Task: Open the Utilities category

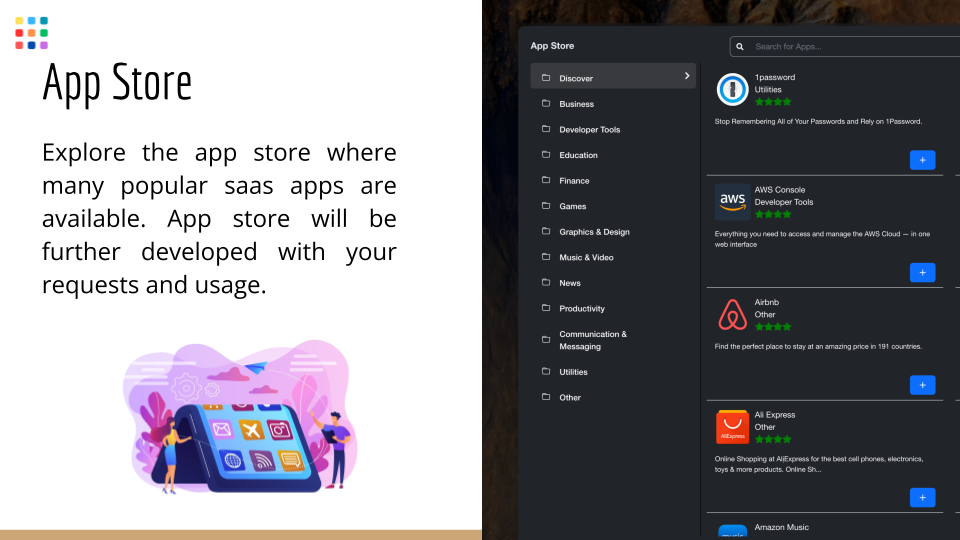Action: click(573, 372)
